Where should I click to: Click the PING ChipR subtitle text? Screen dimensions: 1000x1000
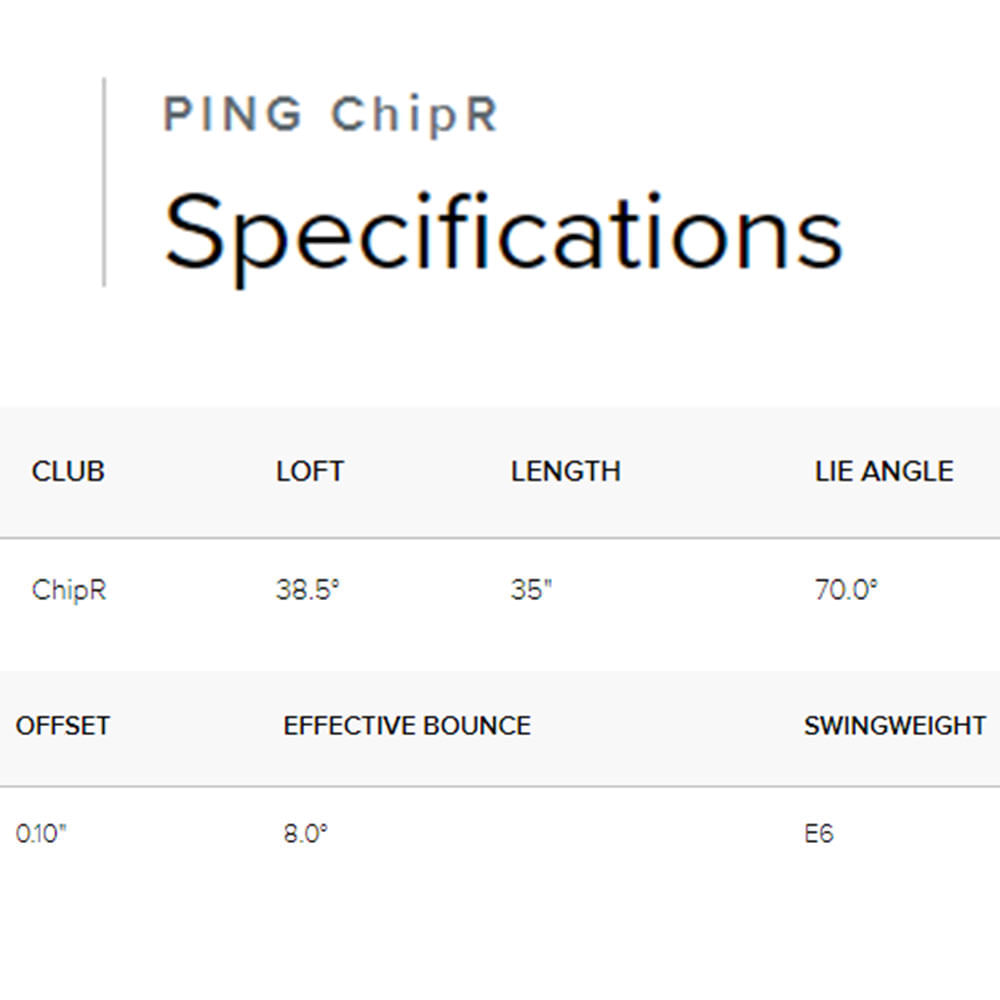point(330,115)
